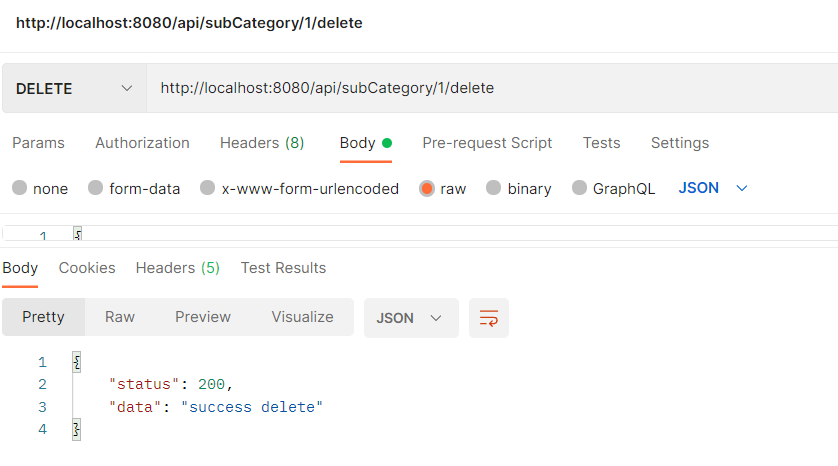Switch response view to Raw

tap(120, 317)
